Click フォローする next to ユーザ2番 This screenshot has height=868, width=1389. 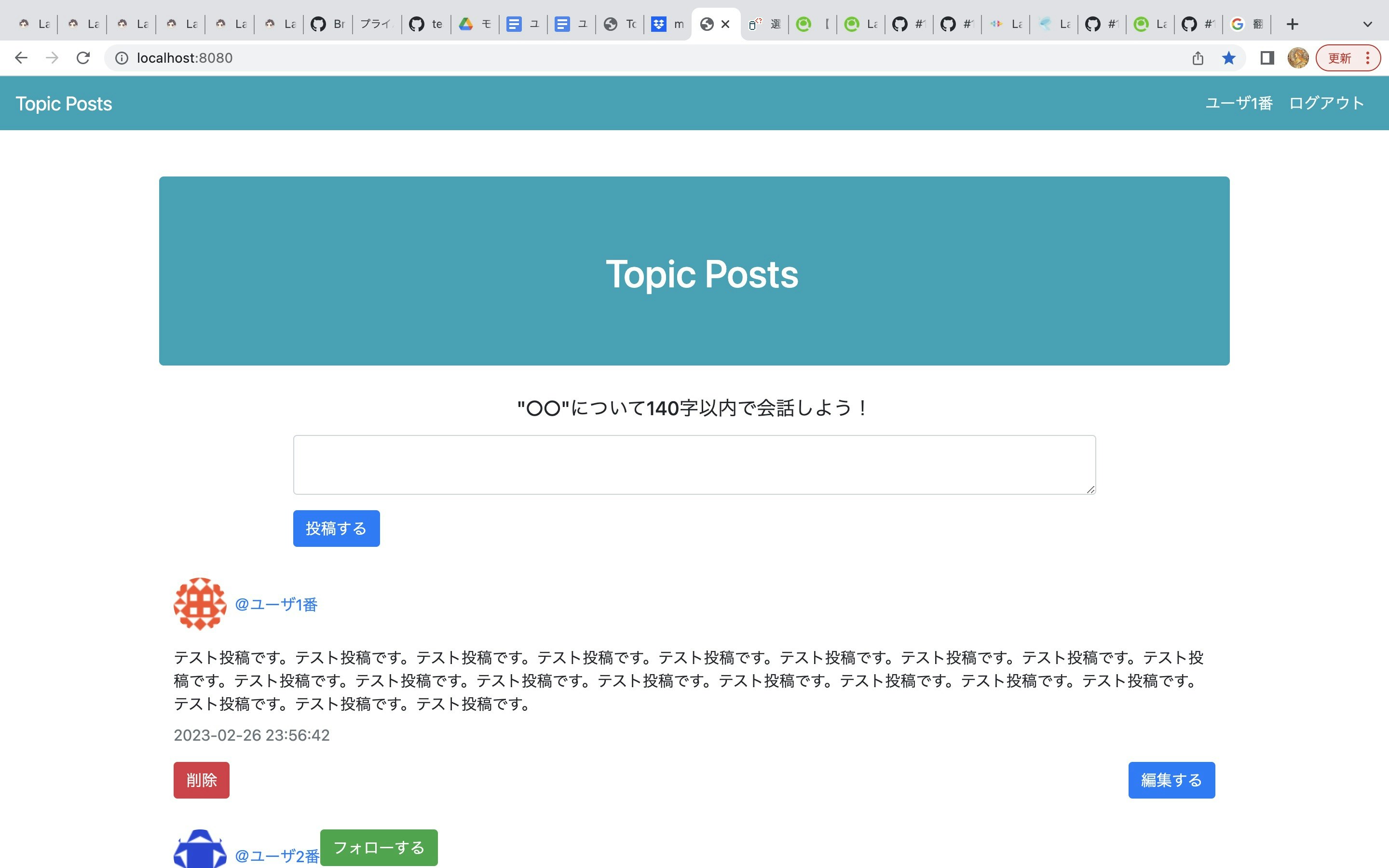[x=378, y=846]
